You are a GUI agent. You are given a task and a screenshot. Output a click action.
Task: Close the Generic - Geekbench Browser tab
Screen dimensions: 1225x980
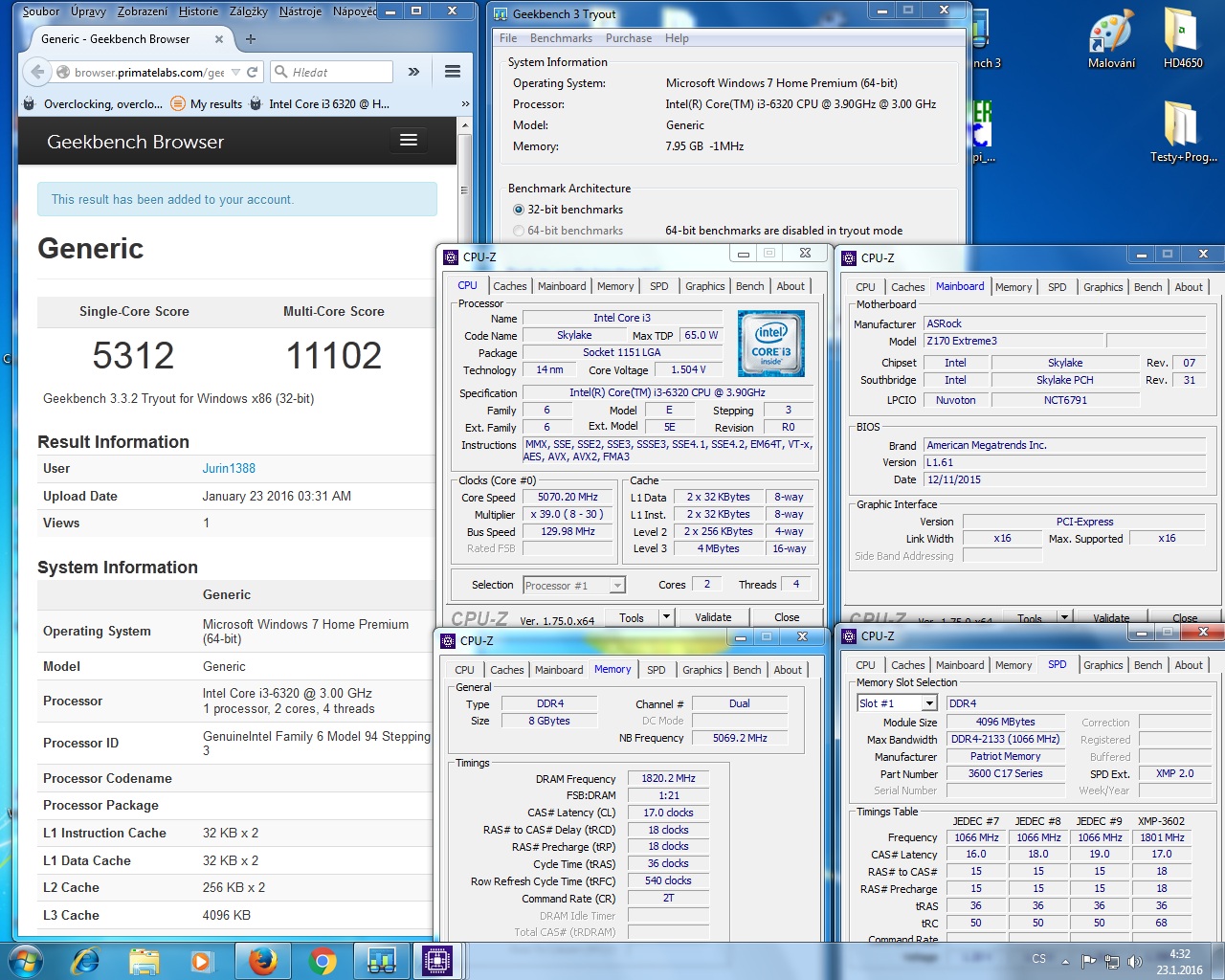click(219, 39)
